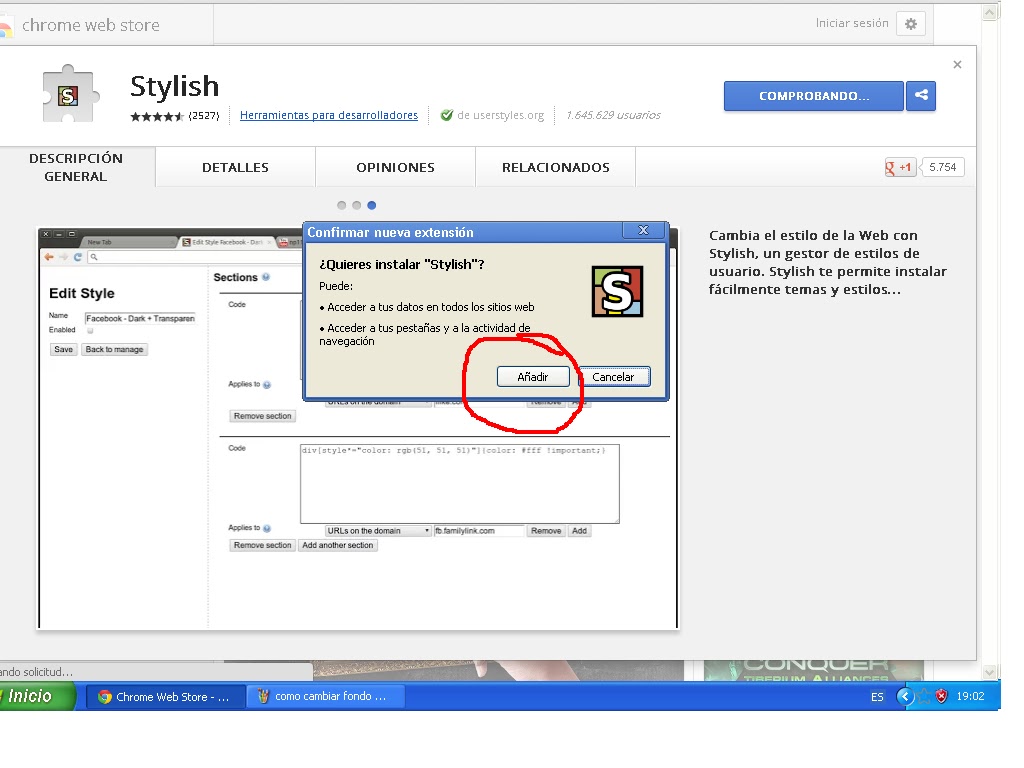
Task: Click upper Remove section button
Action: [263, 416]
